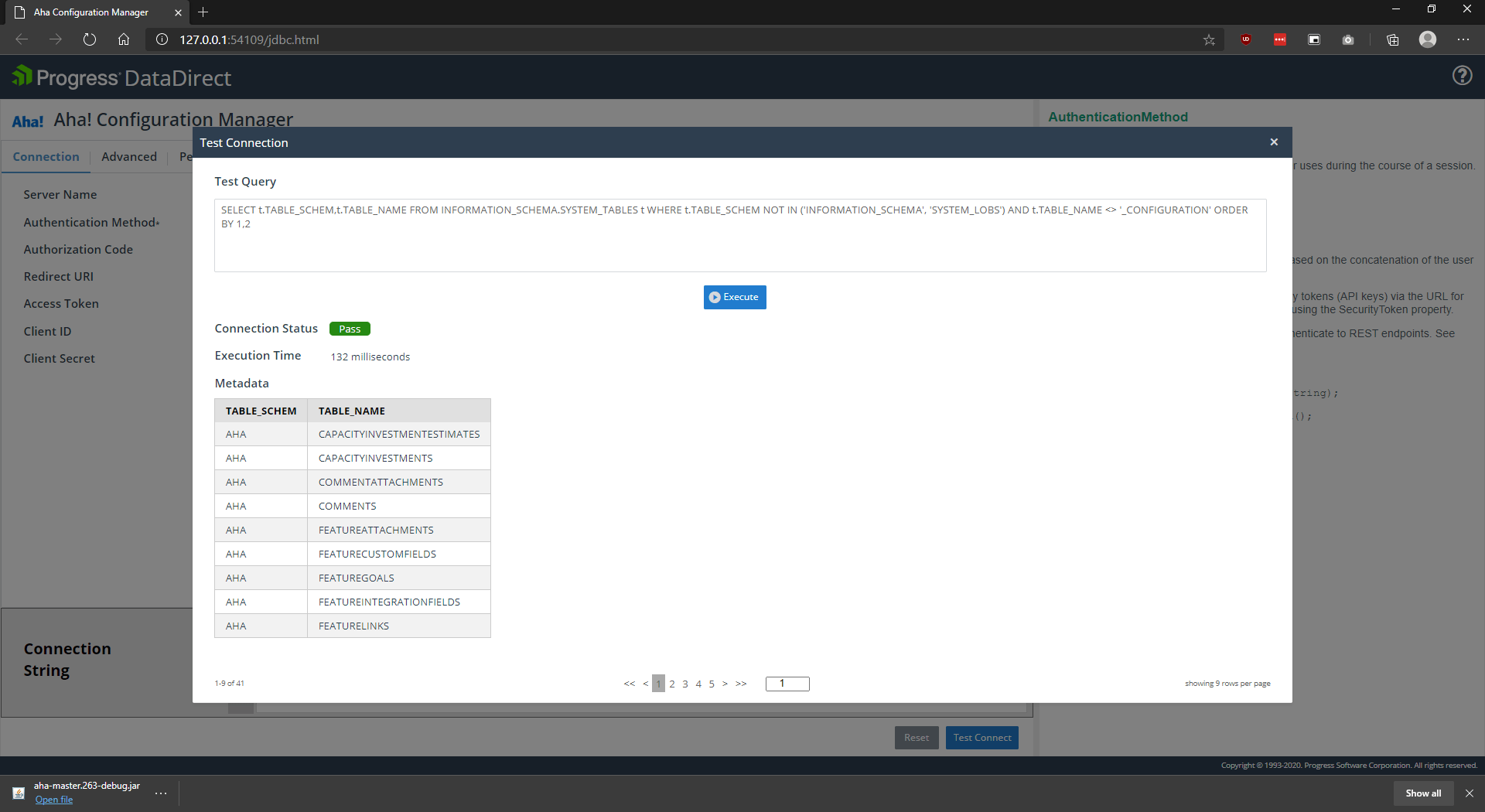Image resolution: width=1485 pixels, height=812 pixels.
Task: Click Show all downloads button
Action: [1422, 793]
